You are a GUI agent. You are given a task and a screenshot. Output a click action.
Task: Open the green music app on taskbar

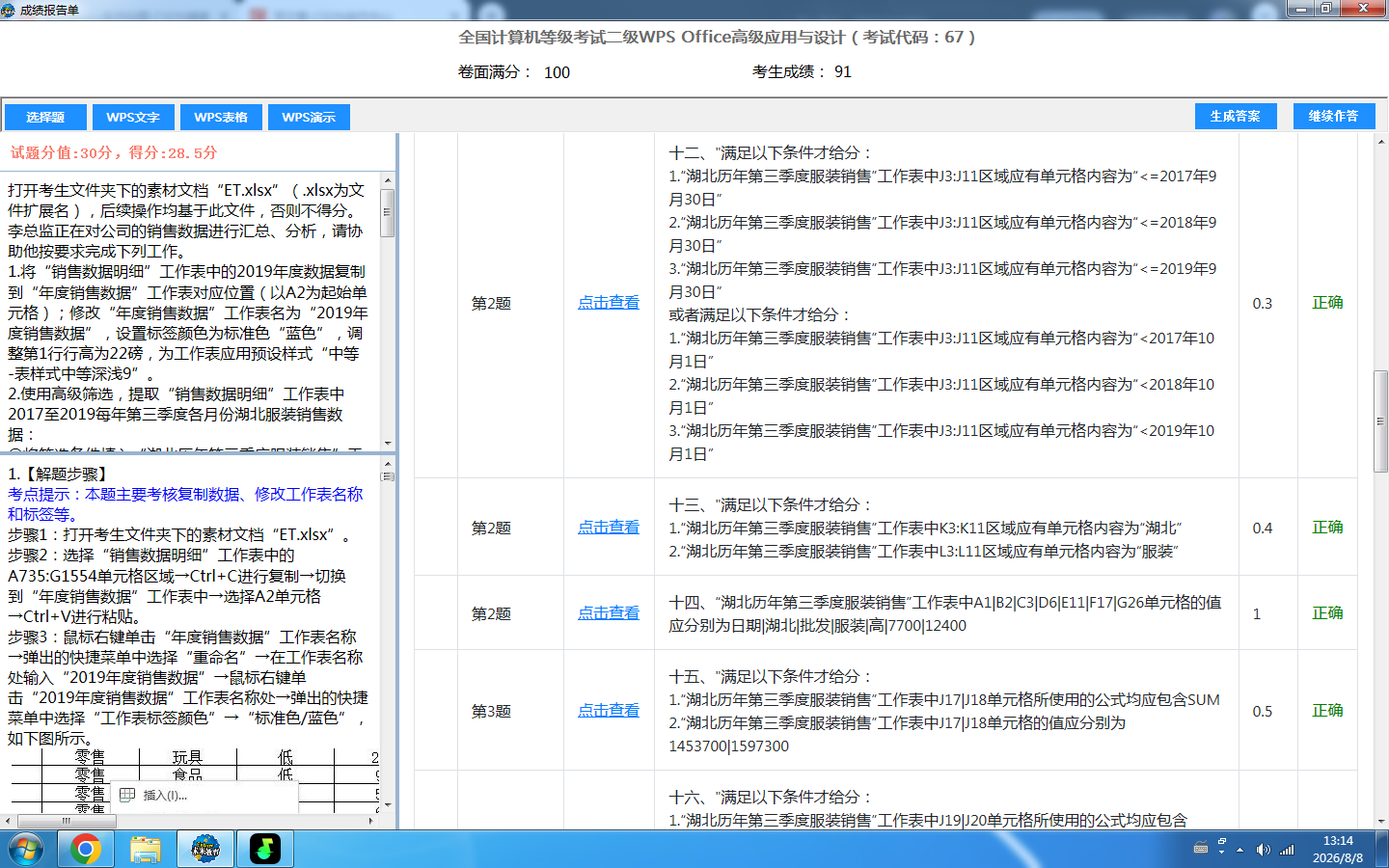[x=264, y=850]
